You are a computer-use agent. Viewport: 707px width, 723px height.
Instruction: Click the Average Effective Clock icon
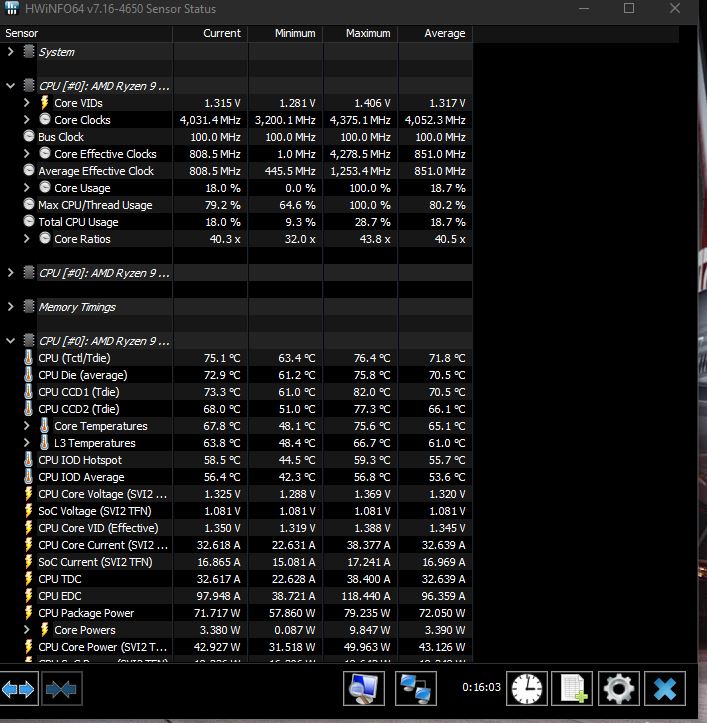pyautogui.click(x=29, y=171)
